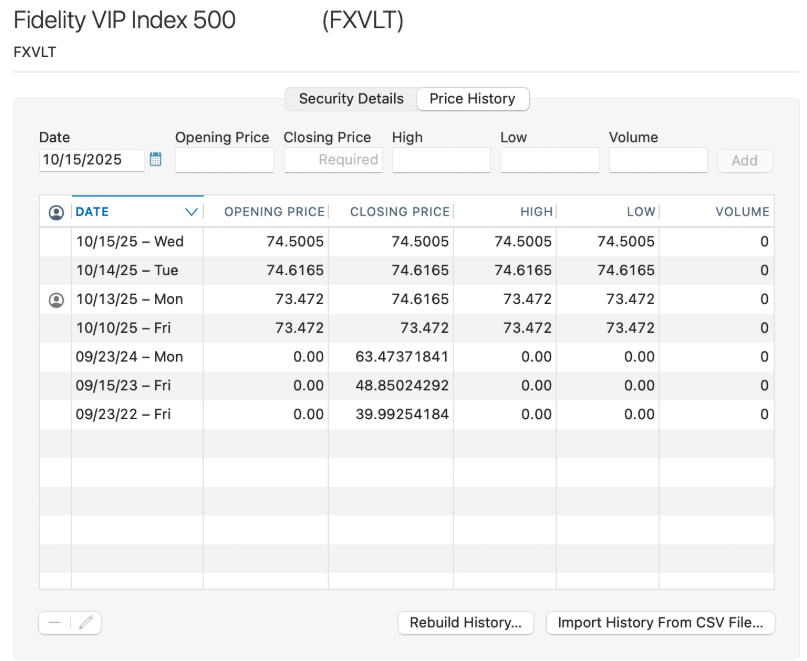Select the 10/14/25 – Tue row date

[x=127, y=270]
